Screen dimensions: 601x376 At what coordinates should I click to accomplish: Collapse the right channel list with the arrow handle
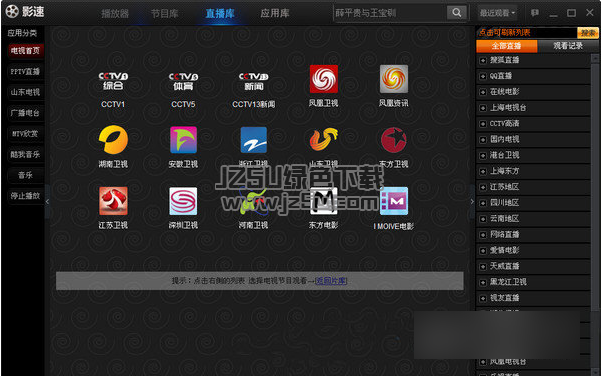click(472, 202)
